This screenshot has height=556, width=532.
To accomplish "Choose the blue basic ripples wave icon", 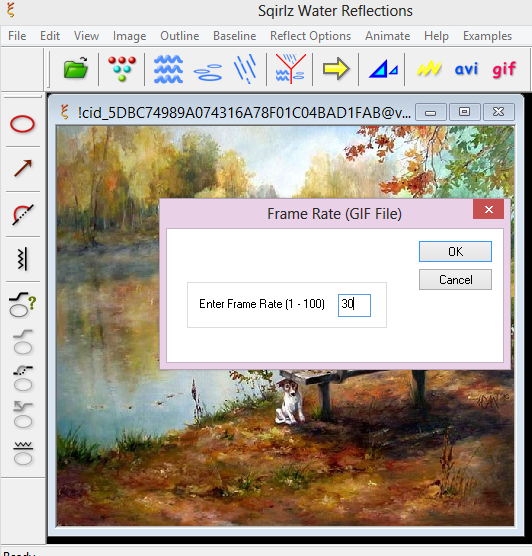I will 168,69.
